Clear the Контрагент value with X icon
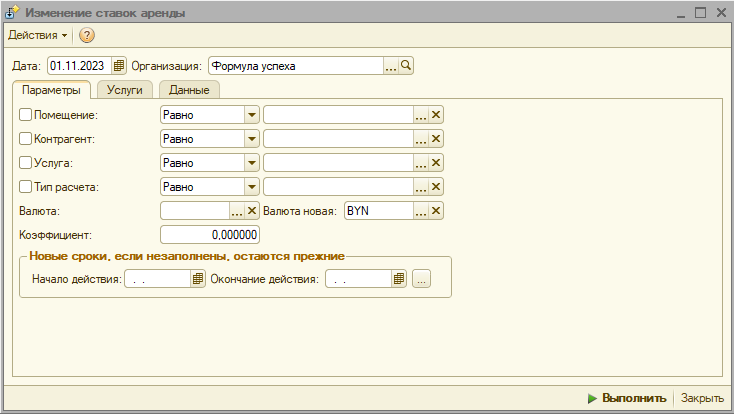Viewport: 734px width, 415px height. point(436,139)
